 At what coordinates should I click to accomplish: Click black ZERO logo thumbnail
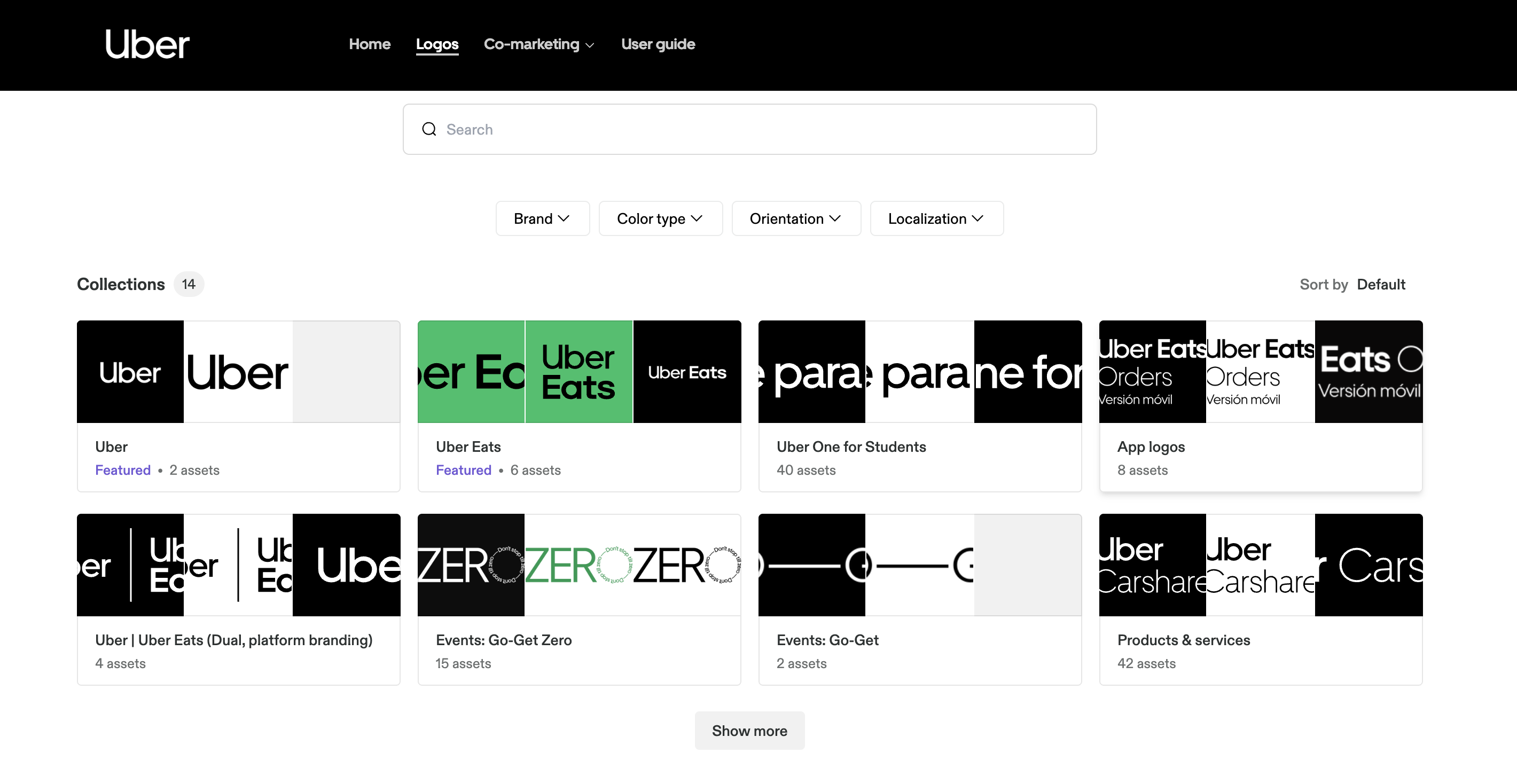click(471, 565)
